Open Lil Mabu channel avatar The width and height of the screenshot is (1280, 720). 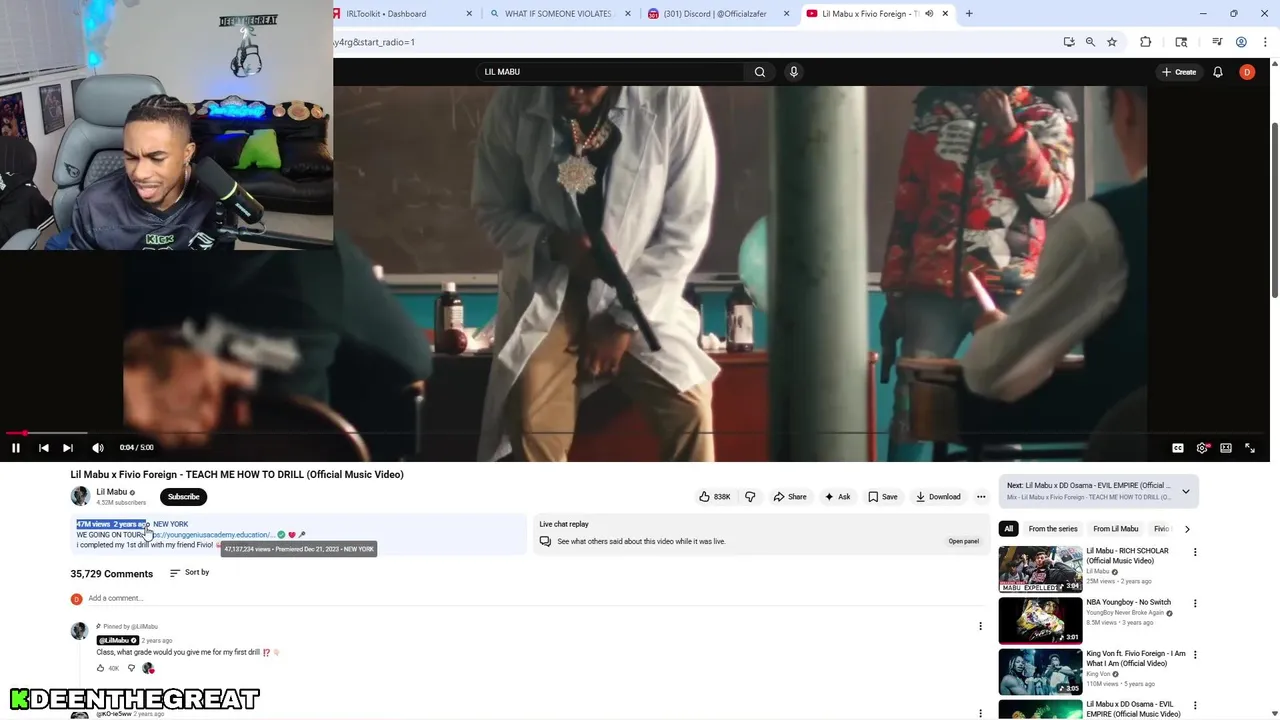click(x=80, y=497)
